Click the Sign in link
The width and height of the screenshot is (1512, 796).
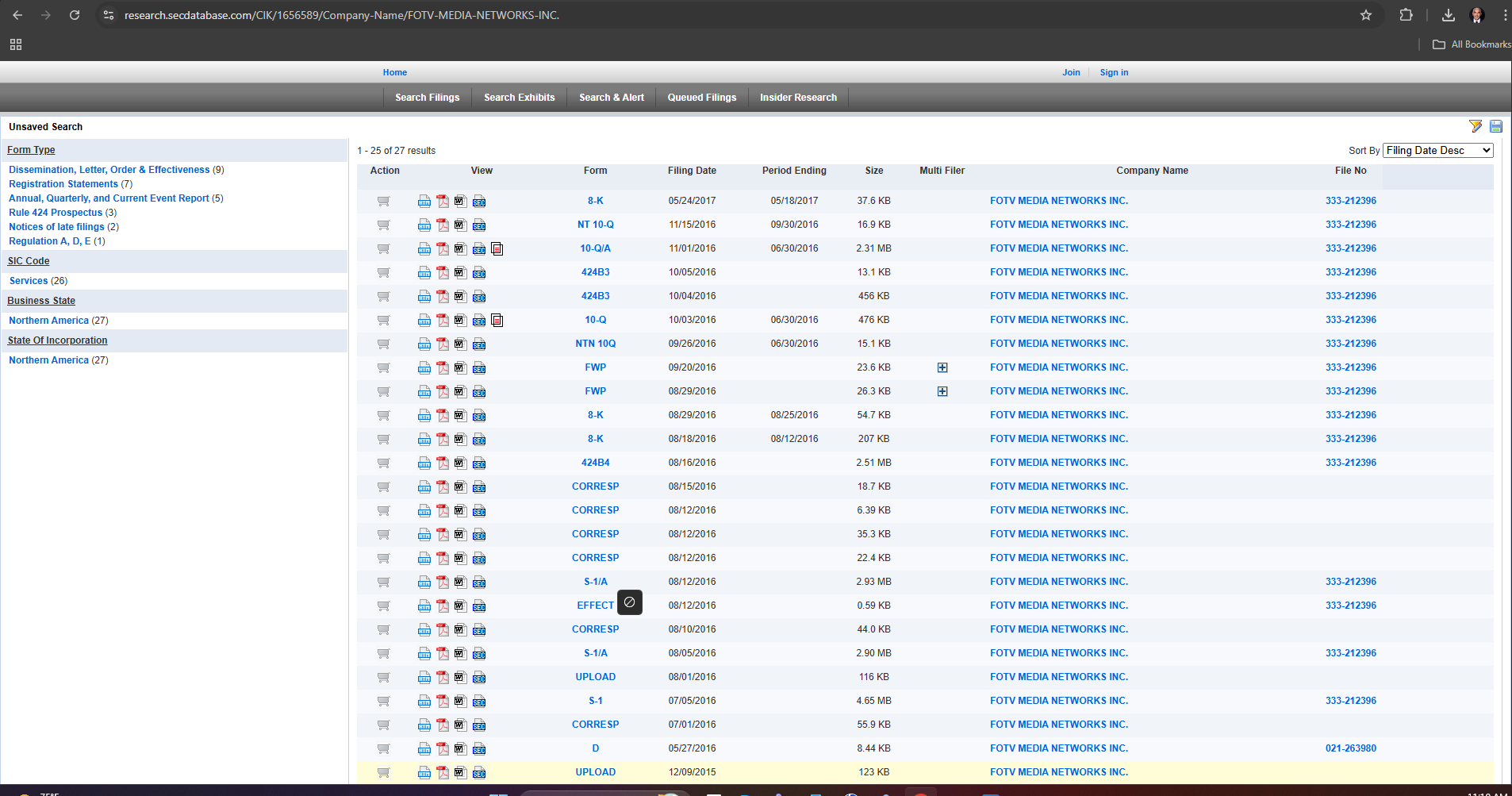[x=1114, y=72]
